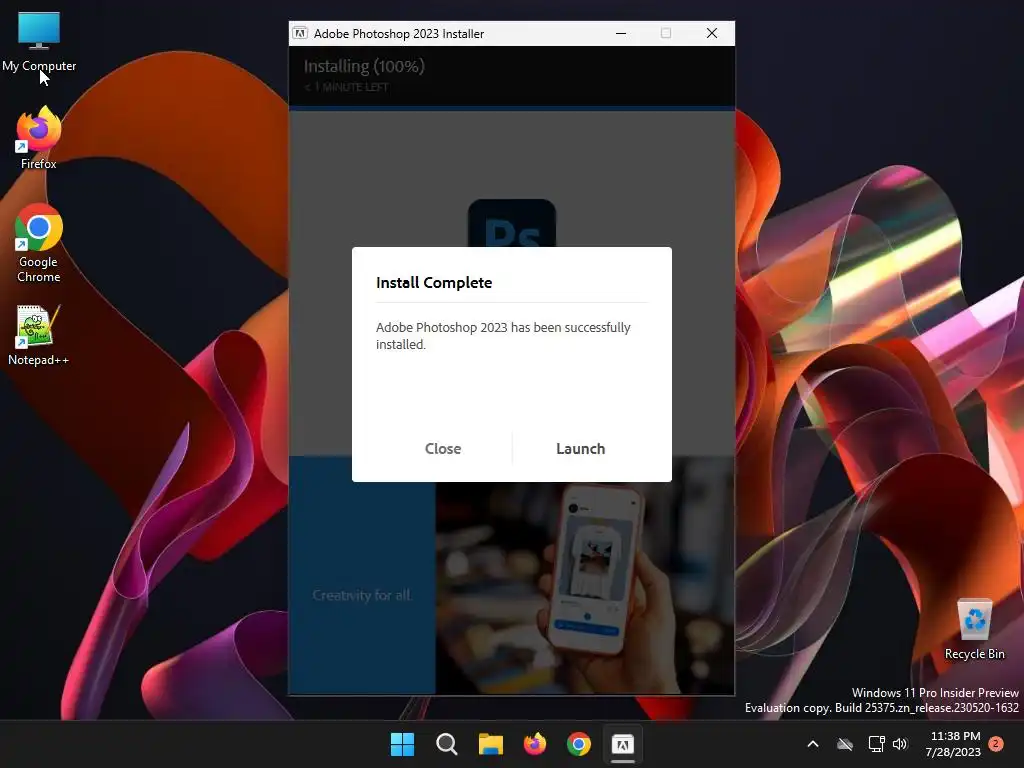
Task: Click Close in the Install Complete dialog
Action: coord(443,449)
